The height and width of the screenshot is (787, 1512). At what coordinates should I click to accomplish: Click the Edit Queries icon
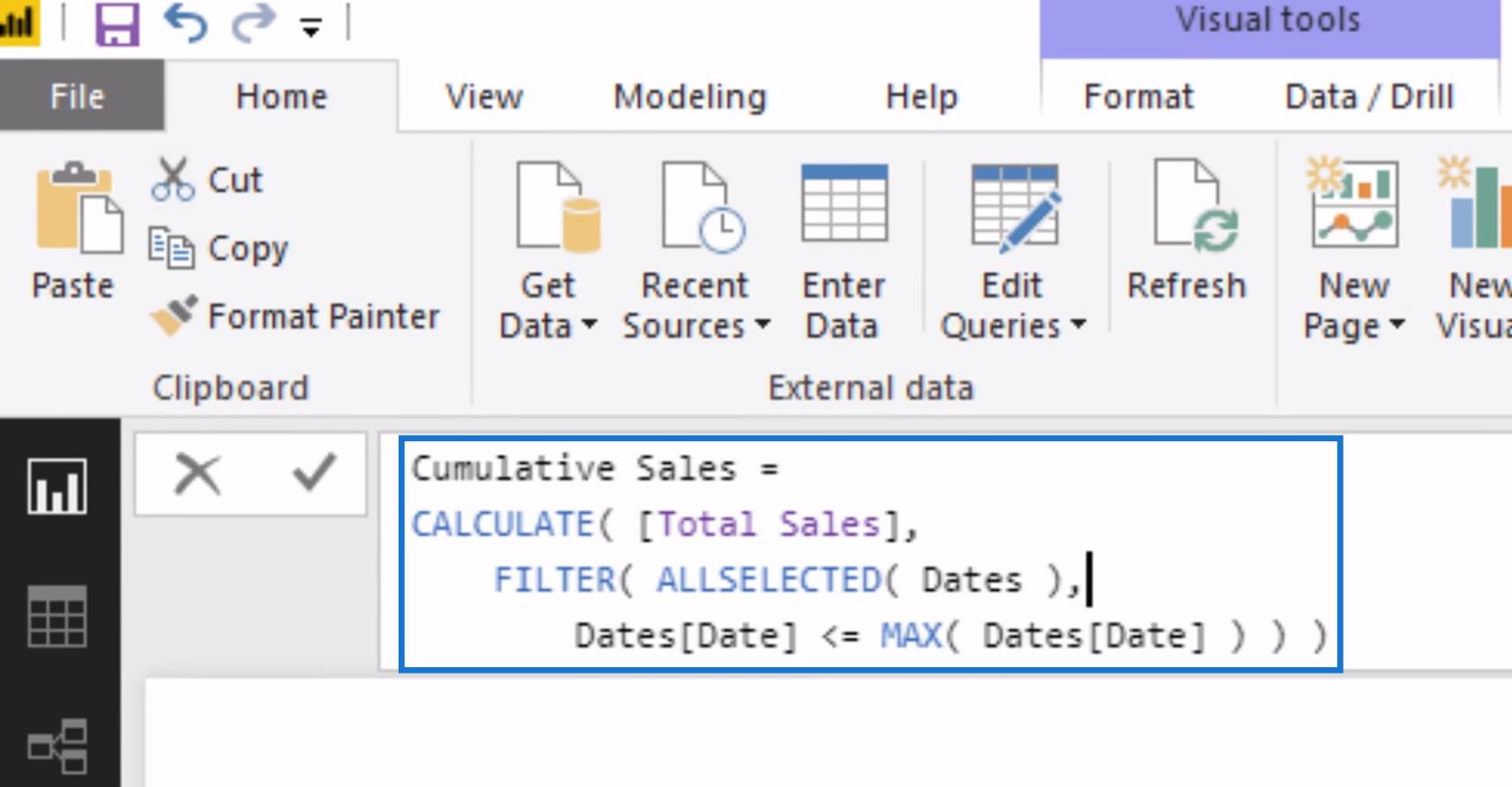pyautogui.click(x=1015, y=207)
